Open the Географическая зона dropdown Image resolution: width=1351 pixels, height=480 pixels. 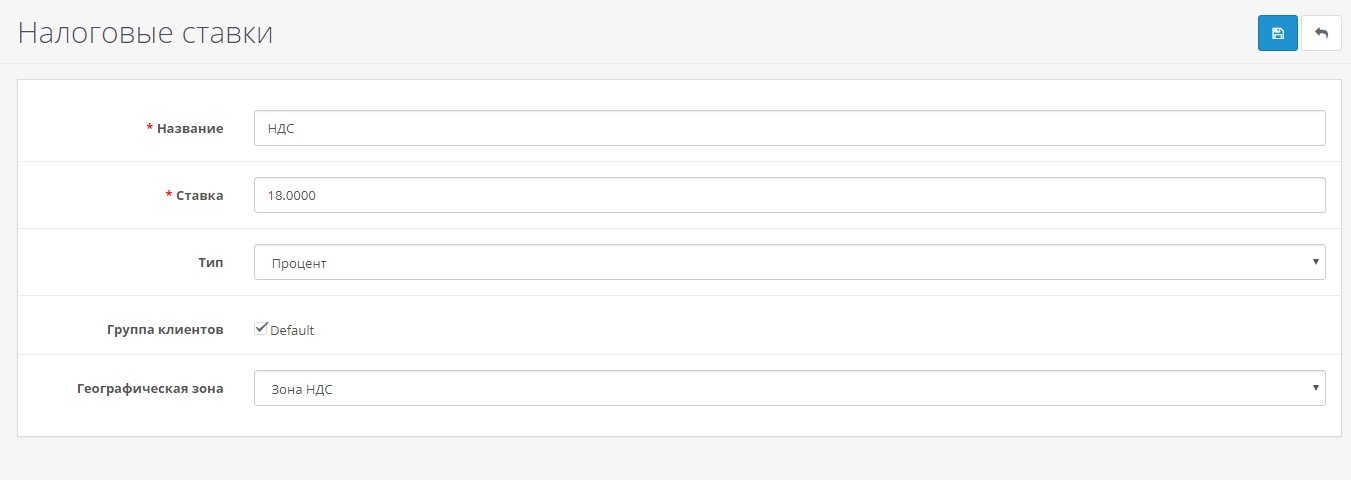[x=789, y=388]
